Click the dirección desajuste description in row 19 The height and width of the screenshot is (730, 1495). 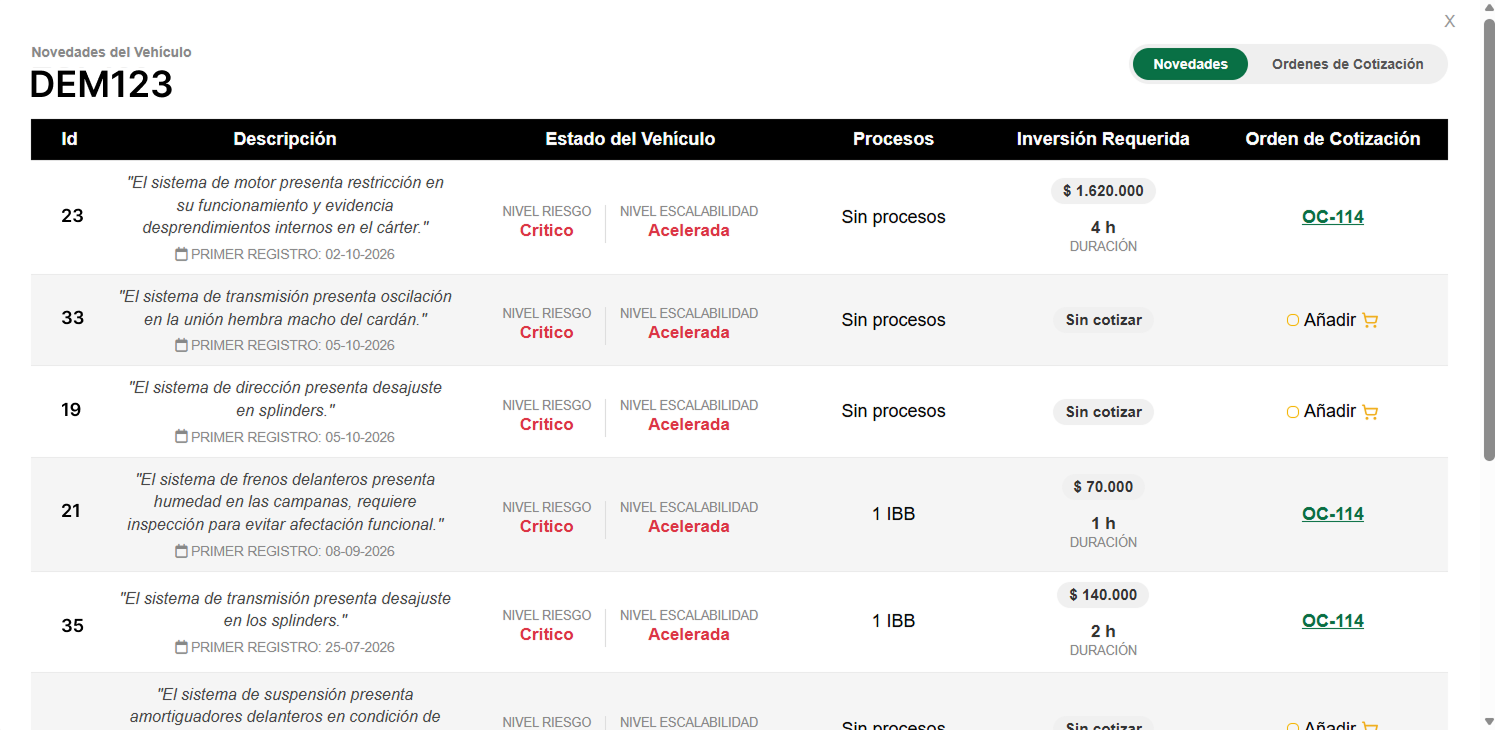[x=285, y=399]
